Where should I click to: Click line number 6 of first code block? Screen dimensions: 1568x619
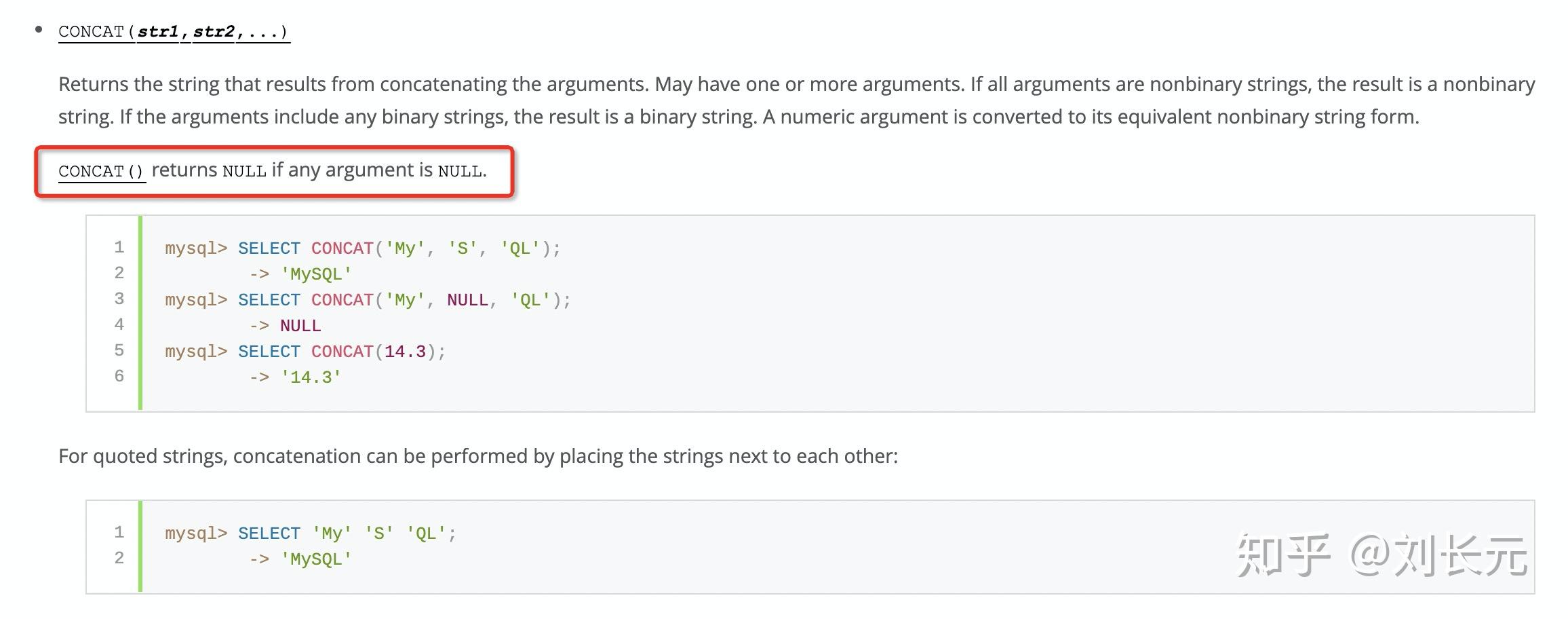[119, 376]
